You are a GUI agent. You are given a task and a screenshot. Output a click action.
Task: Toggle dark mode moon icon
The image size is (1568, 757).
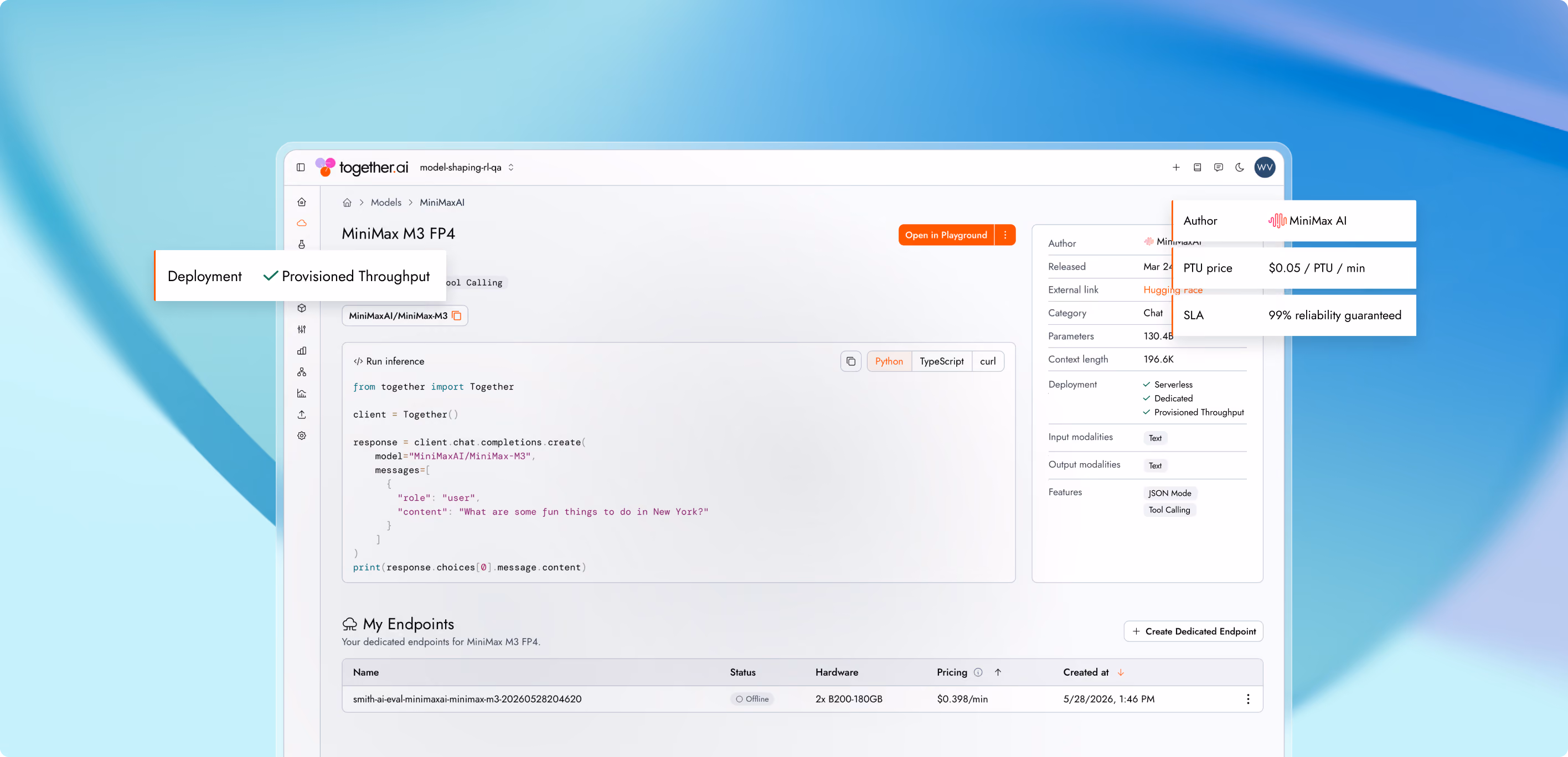click(x=1240, y=167)
